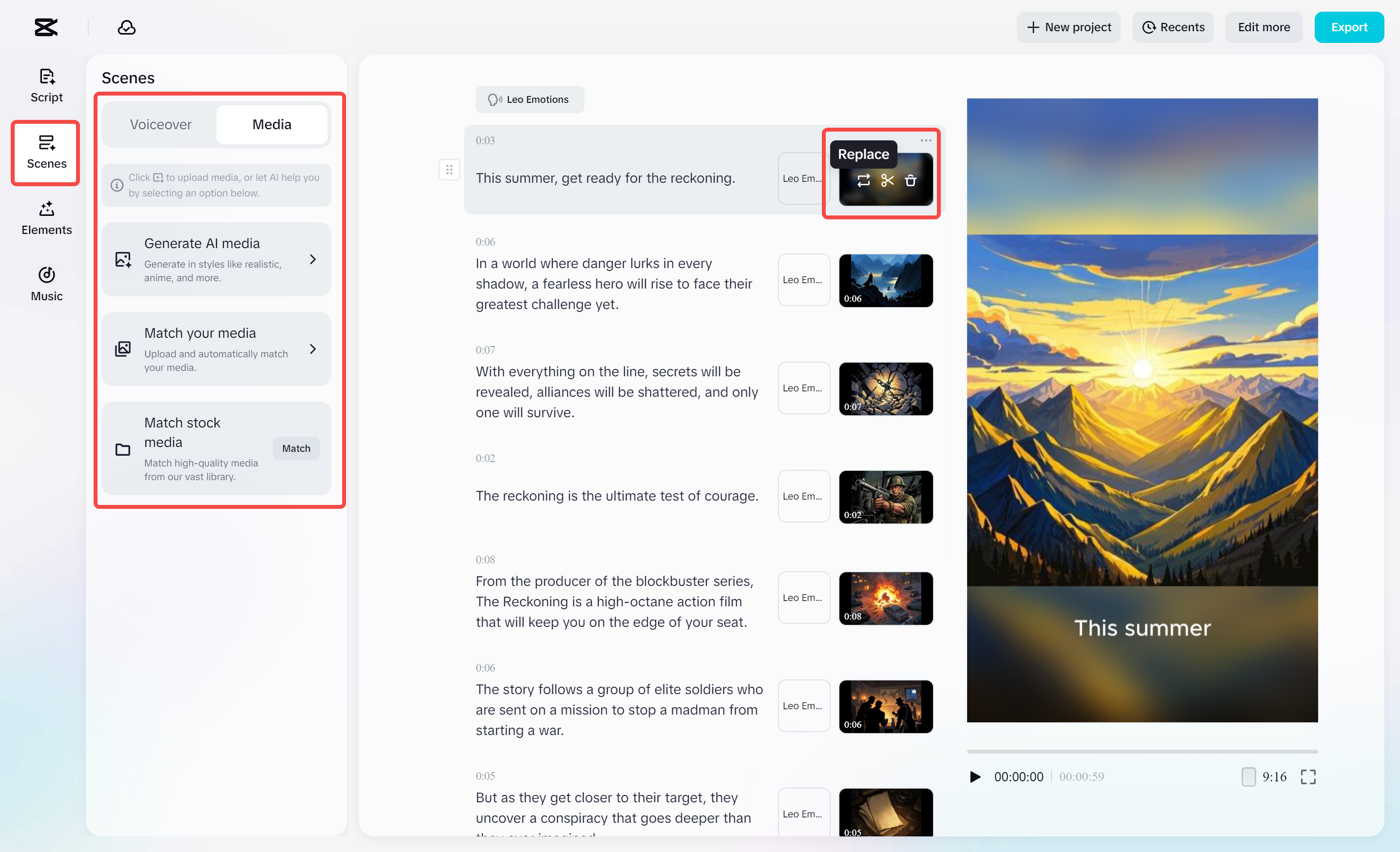Click the preview progress bar
The image size is (1400, 852).
click(x=1142, y=751)
